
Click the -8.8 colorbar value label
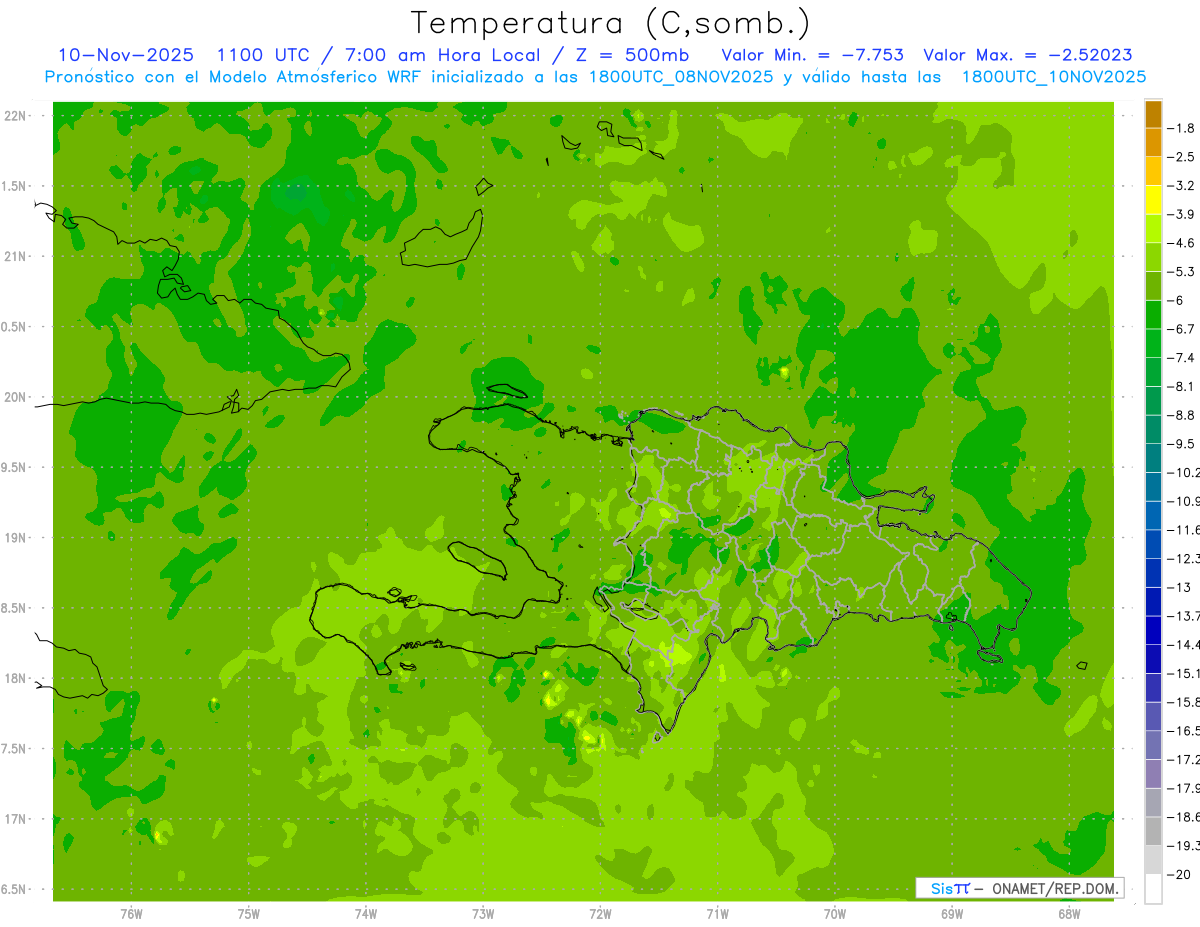tap(1182, 415)
